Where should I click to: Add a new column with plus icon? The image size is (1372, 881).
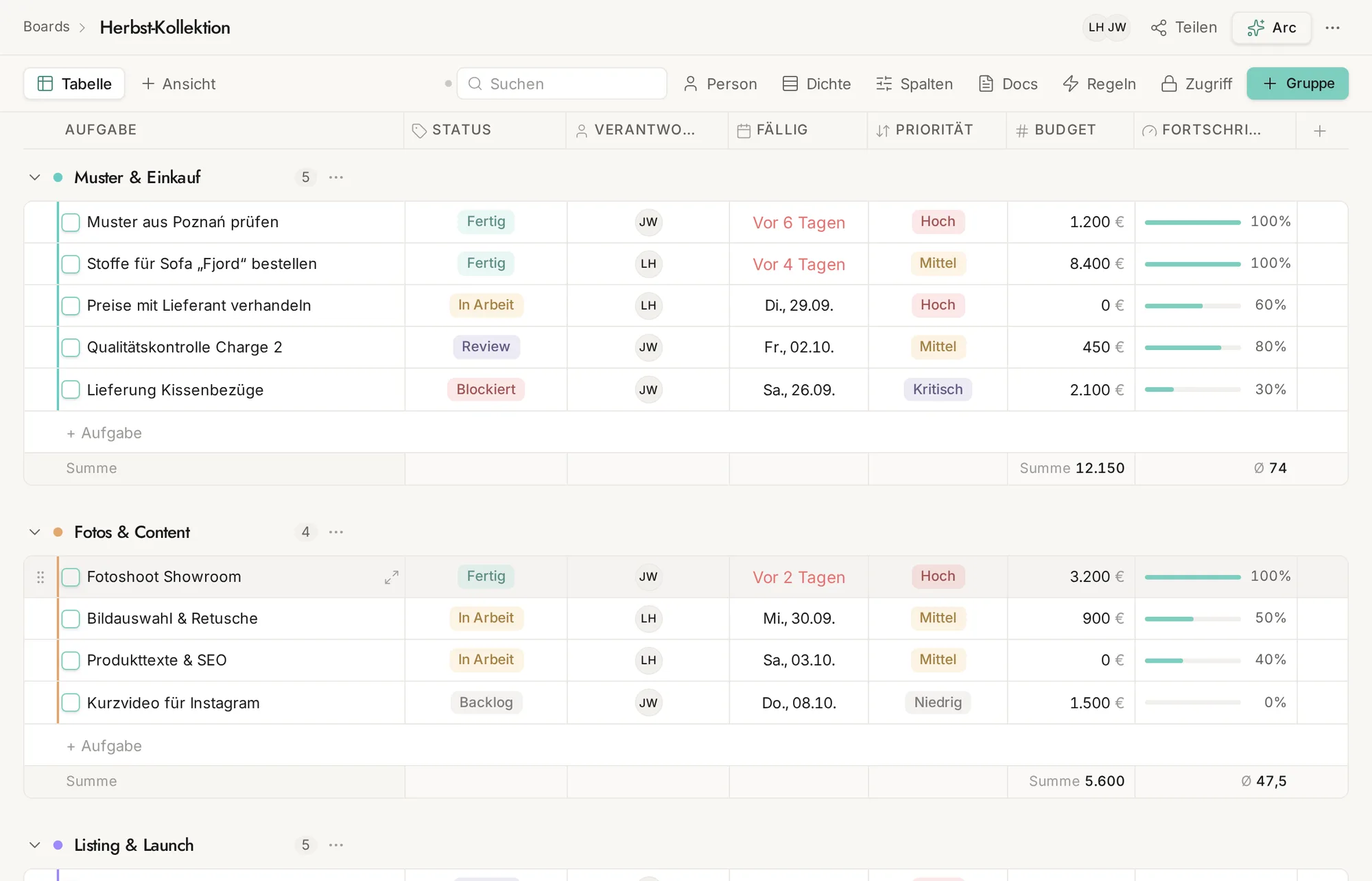[1320, 130]
